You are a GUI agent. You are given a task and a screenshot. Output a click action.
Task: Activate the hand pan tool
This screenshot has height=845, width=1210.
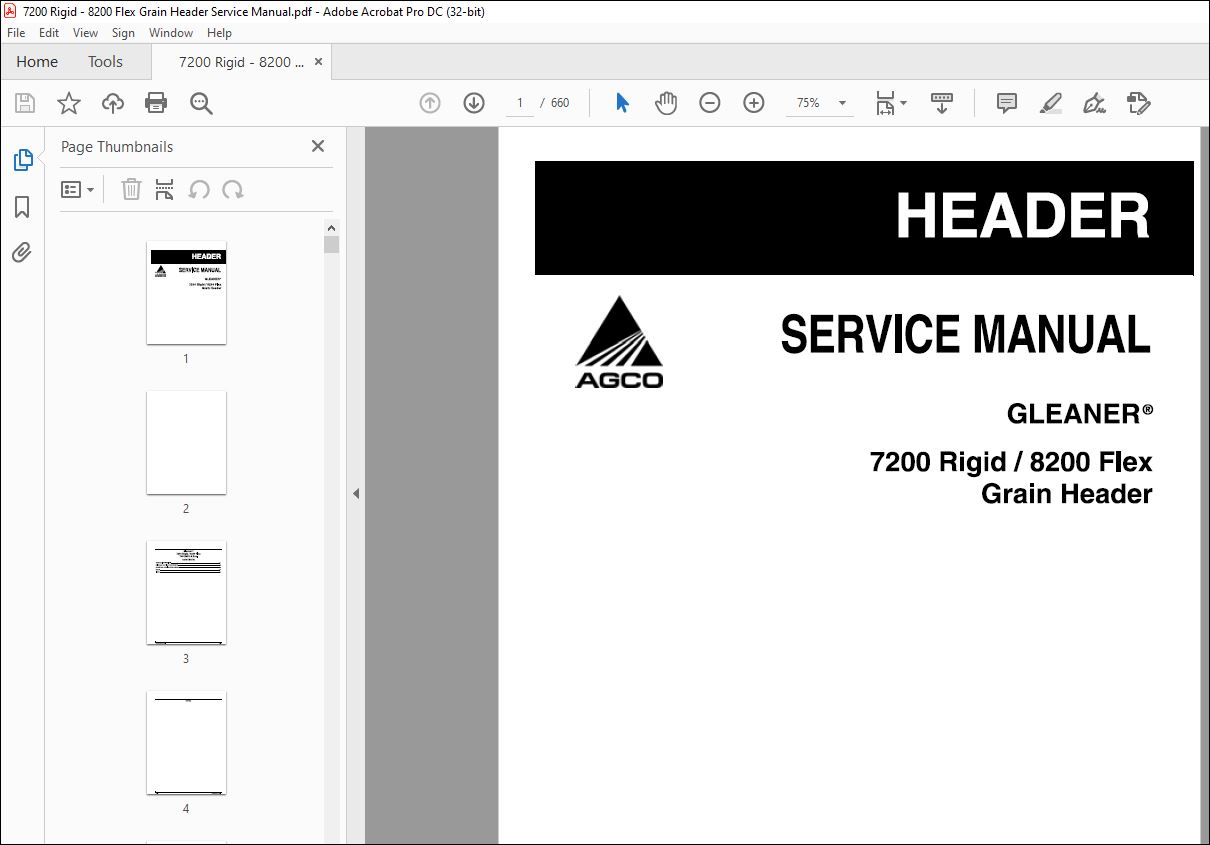coord(666,103)
